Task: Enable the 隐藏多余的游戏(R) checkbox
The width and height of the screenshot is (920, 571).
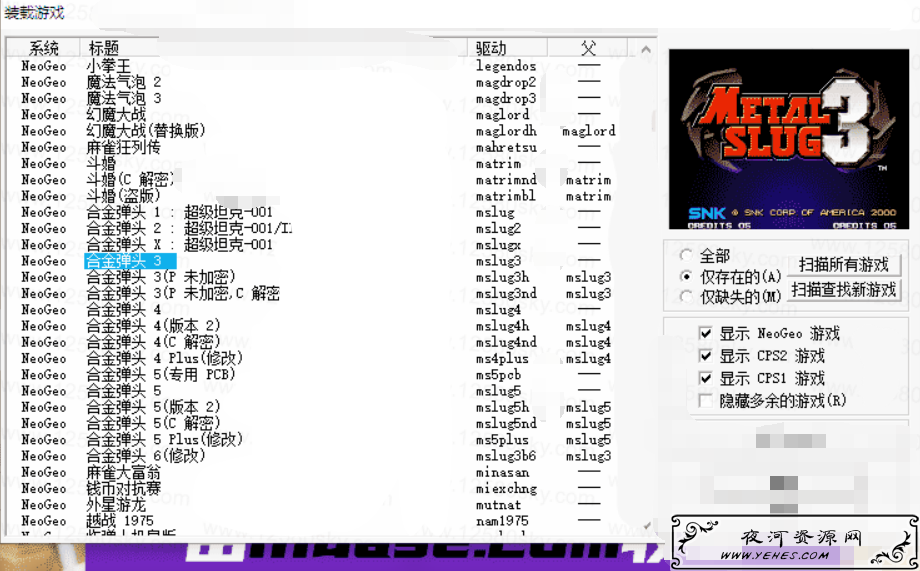Action: point(706,401)
